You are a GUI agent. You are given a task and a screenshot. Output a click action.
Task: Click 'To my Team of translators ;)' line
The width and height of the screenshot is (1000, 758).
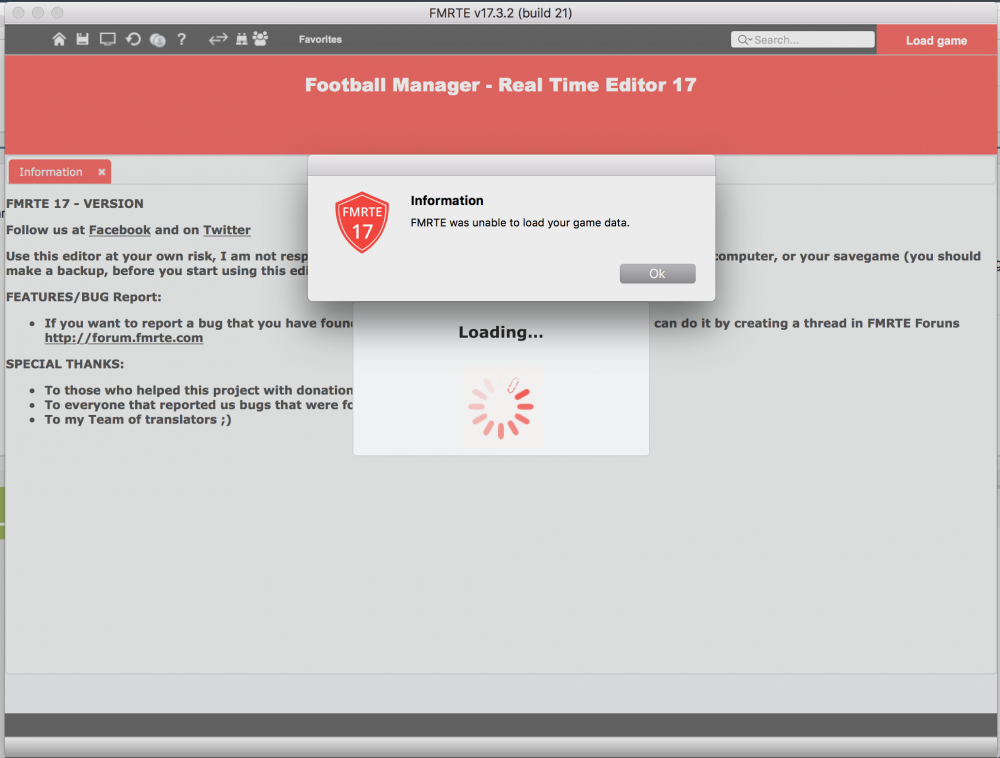tap(138, 419)
